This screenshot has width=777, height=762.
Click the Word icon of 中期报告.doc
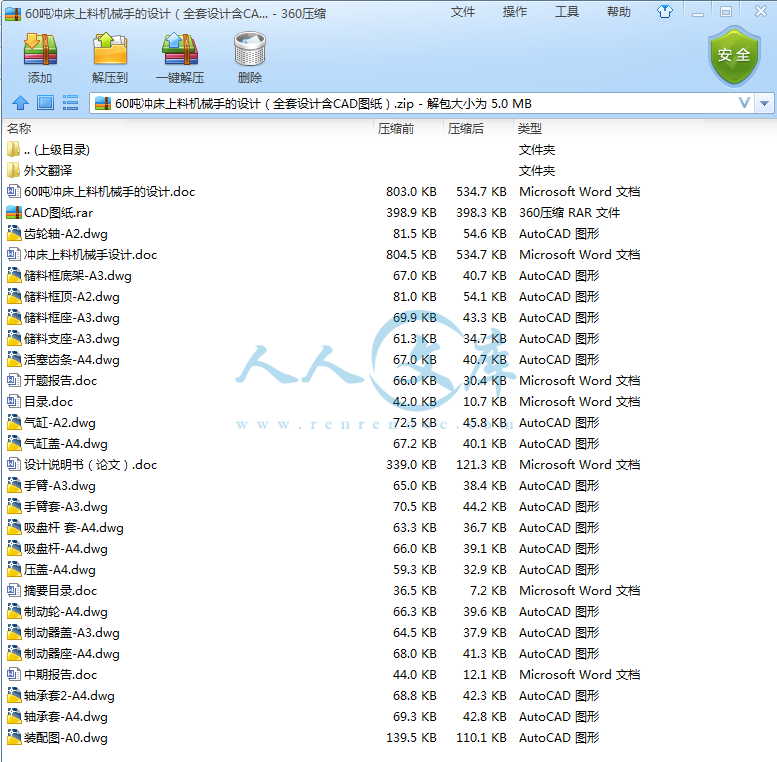[13, 674]
